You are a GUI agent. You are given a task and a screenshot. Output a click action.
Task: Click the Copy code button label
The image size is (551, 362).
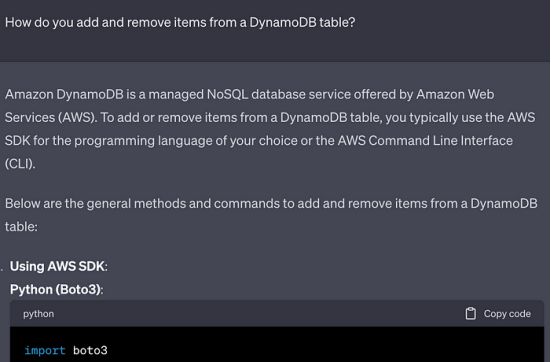click(507, 313)
